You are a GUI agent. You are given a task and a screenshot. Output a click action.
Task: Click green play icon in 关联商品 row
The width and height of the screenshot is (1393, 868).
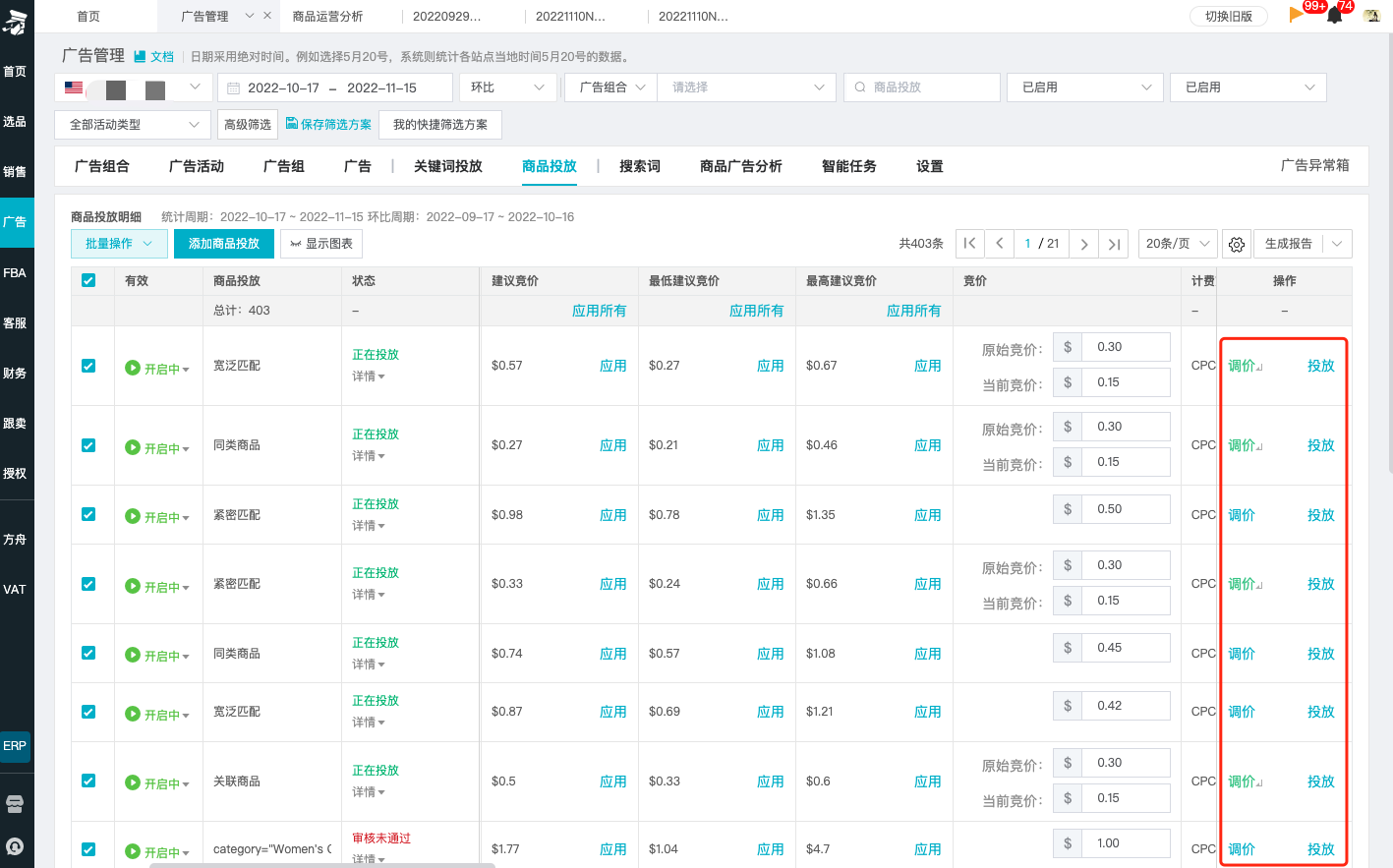133,782
